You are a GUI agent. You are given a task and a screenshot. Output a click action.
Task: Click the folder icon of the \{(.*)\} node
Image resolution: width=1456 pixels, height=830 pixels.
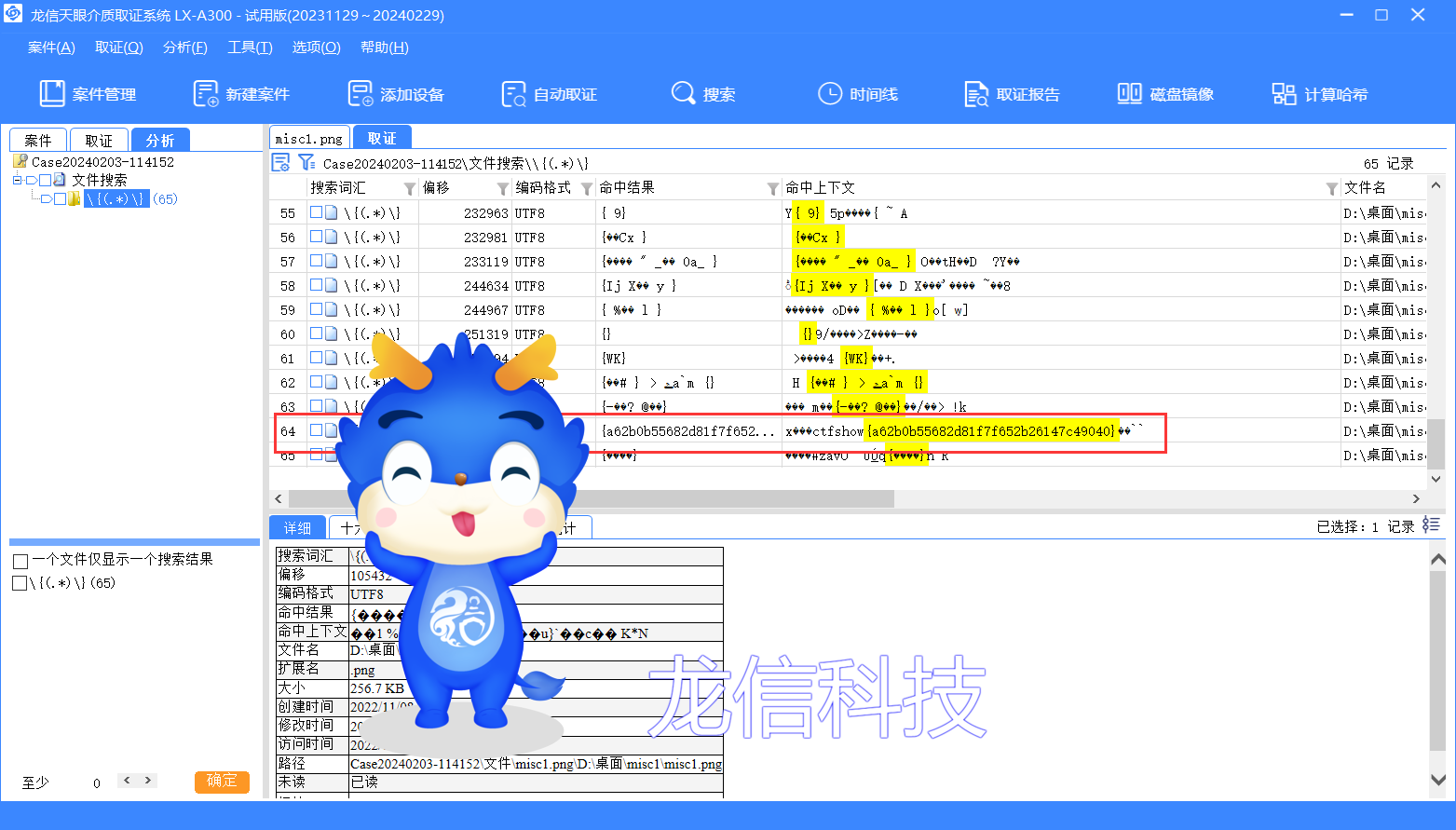pos(75,199)
